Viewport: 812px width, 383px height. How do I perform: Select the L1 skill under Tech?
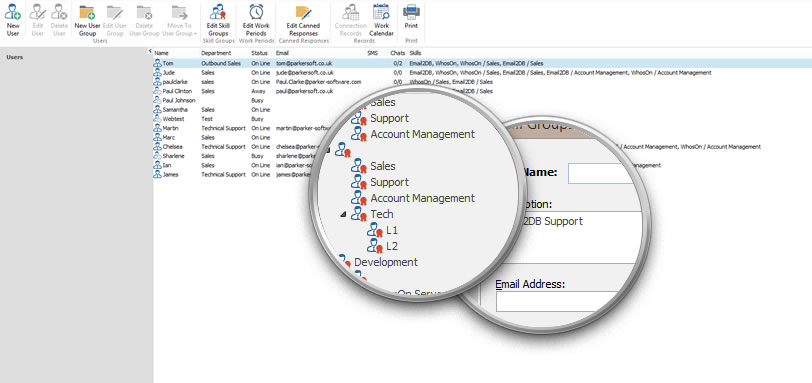click(x=392, y=230)
